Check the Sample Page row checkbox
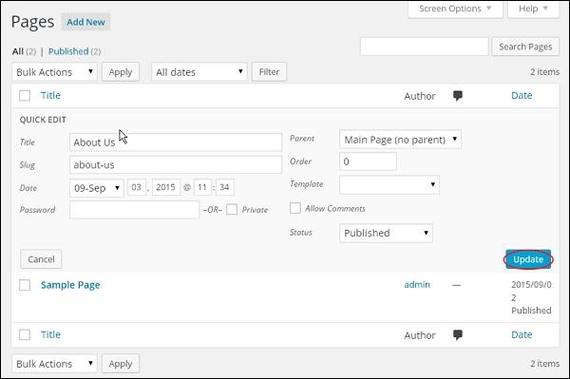Screen dimensions: 570x379 click(25, 285)
